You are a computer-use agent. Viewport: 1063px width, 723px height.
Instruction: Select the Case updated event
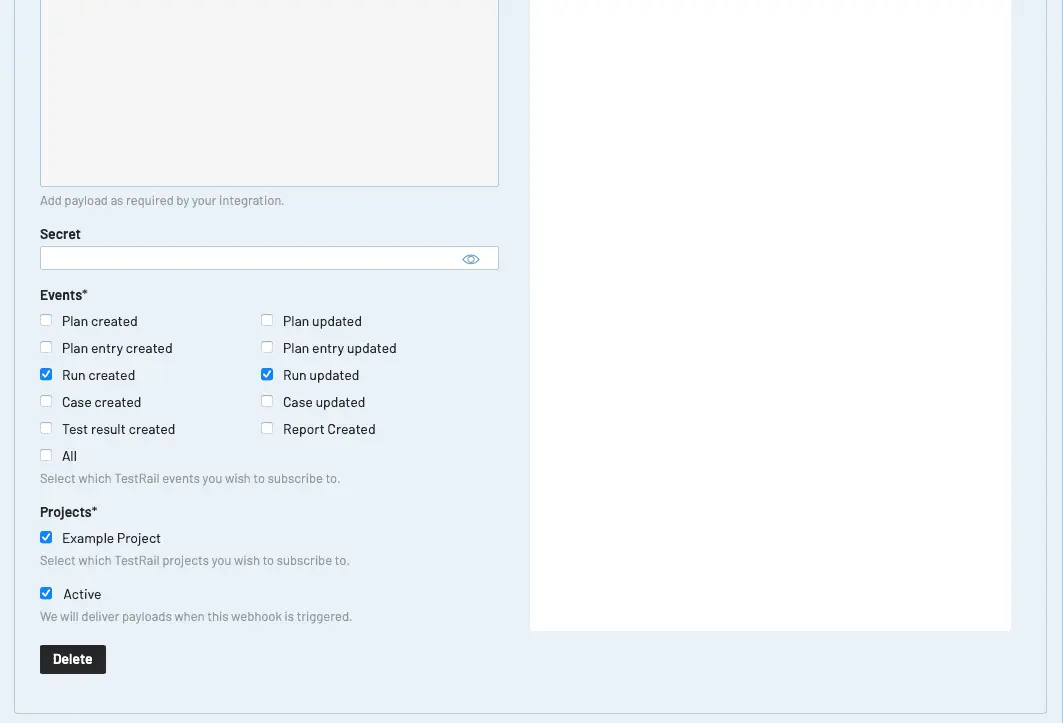(267, 402)
